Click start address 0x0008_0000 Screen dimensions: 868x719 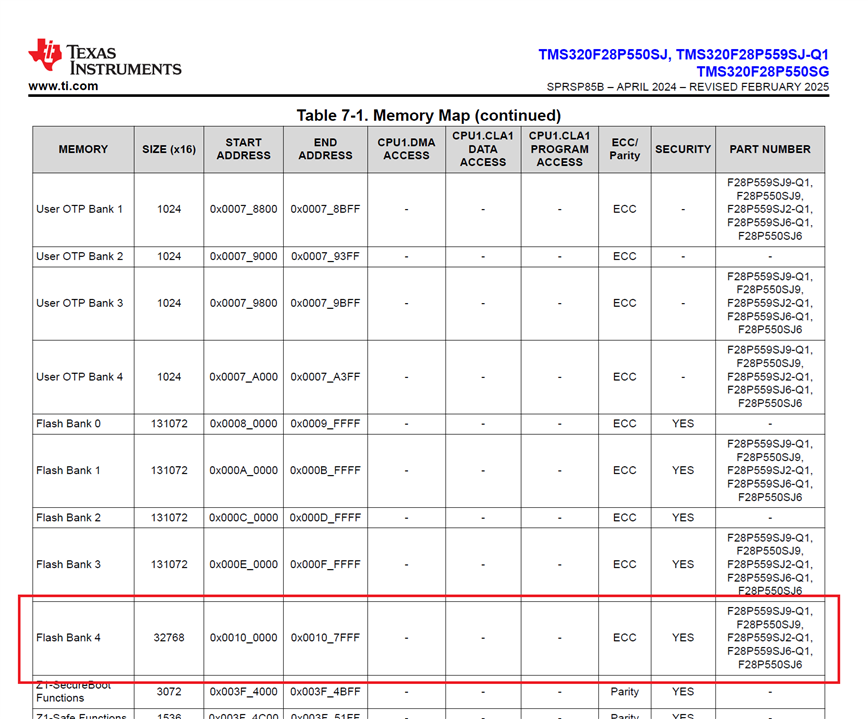point(244,423)
